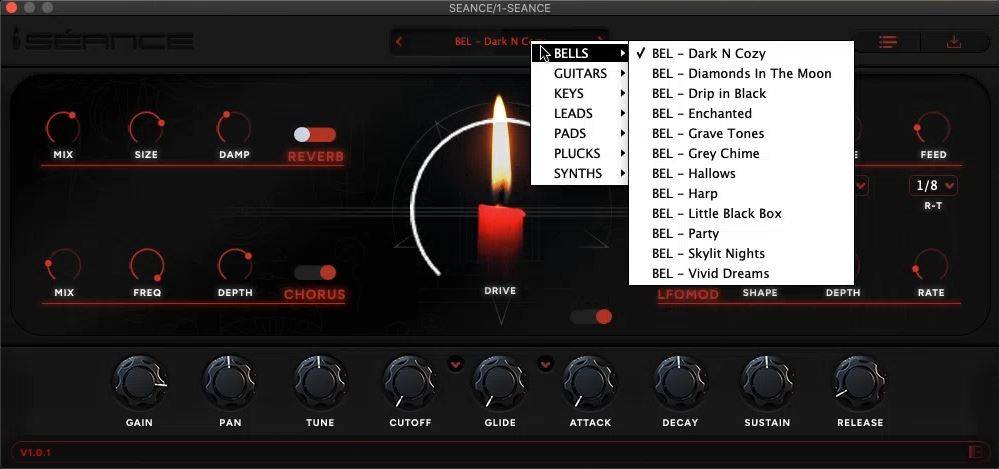Image resolution: width=999 pixels, height=469 pixels.
Task: Click the RELEASE knob
Action: [860, 382]
